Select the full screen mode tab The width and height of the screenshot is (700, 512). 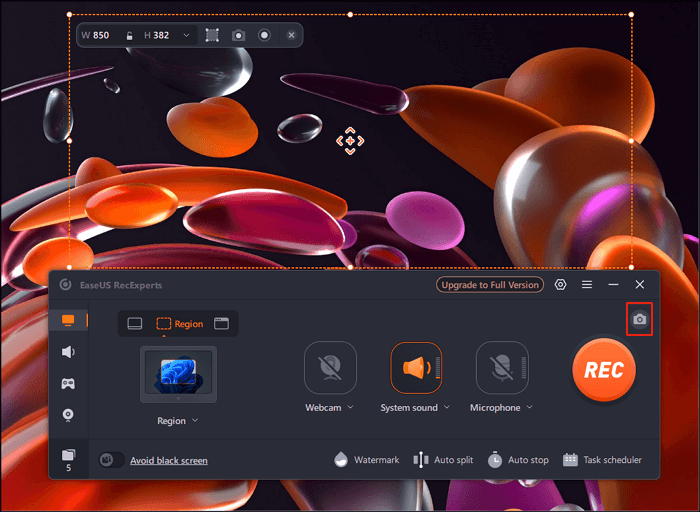135,324
